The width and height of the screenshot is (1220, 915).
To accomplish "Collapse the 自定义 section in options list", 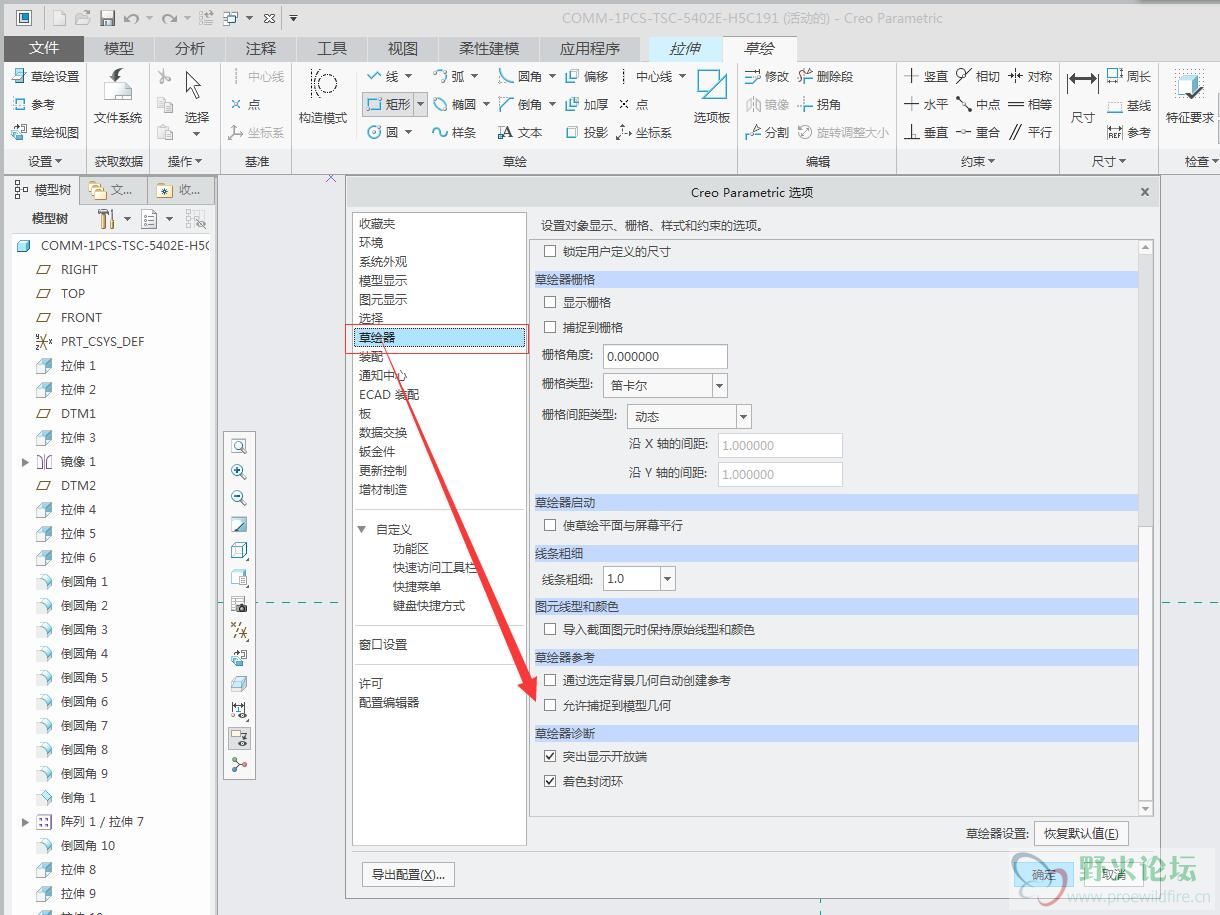I will [362, 530].
